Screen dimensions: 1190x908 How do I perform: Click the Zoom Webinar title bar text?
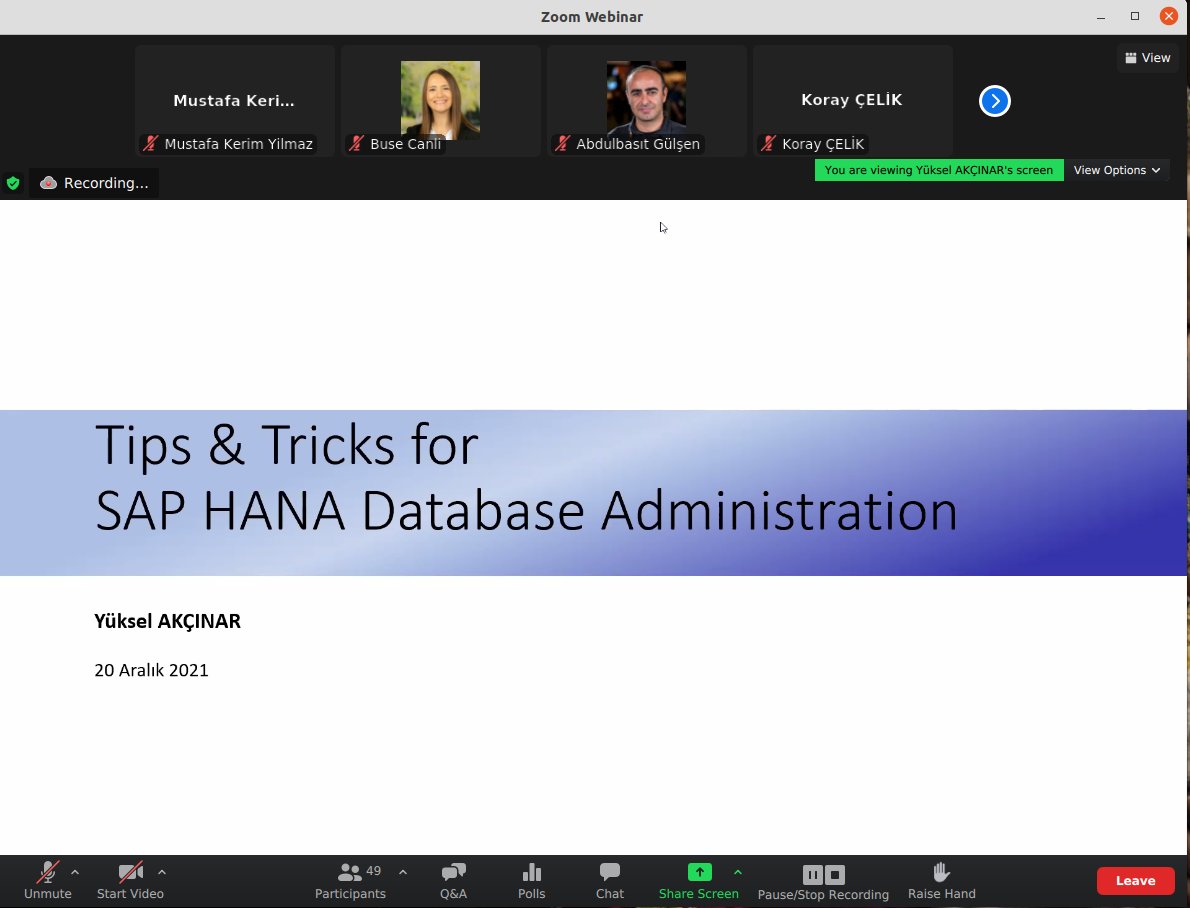click(x=592, y=17)
